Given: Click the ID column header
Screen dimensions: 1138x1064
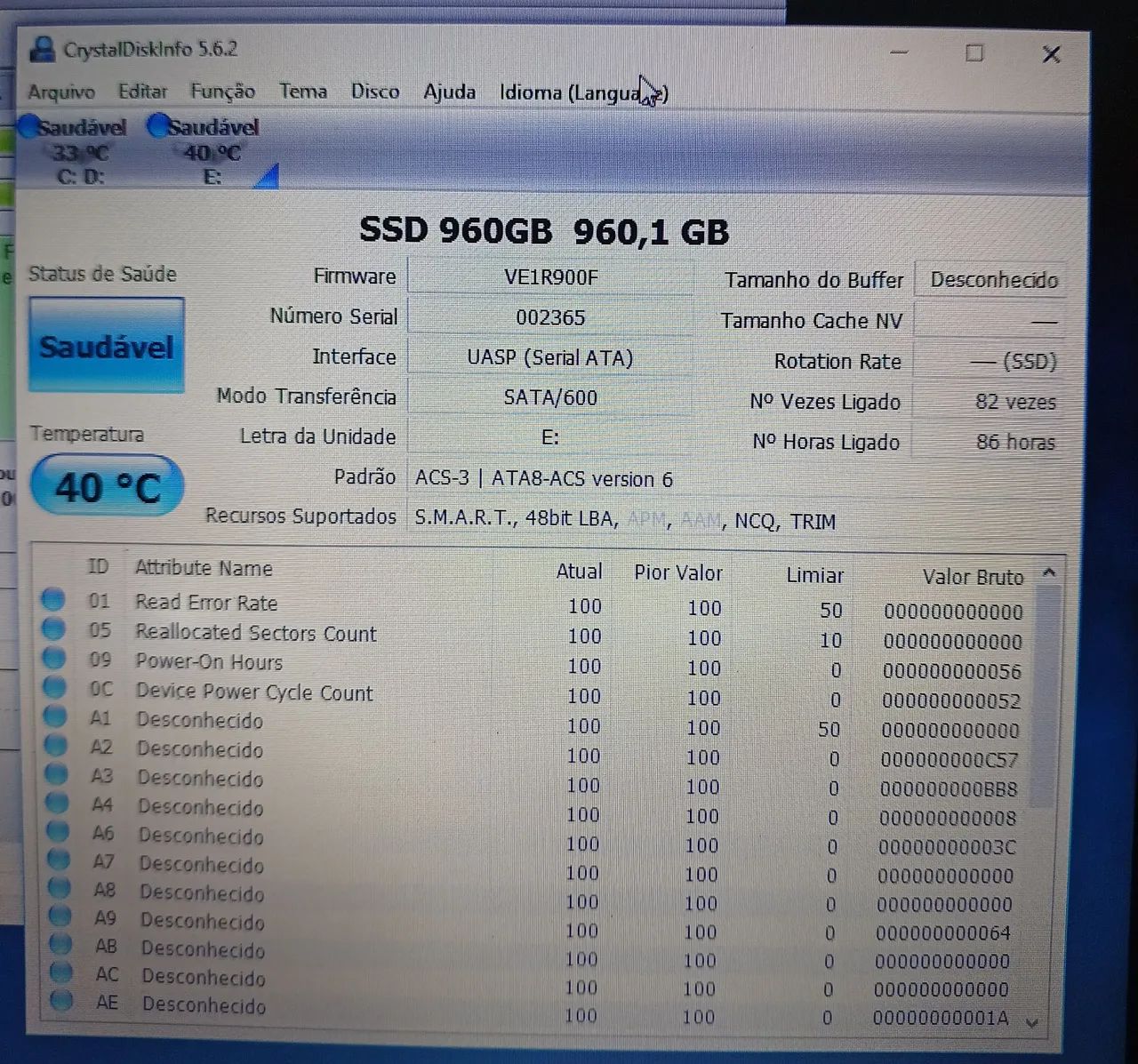Looking at the screenshot, I should [98, 567].
